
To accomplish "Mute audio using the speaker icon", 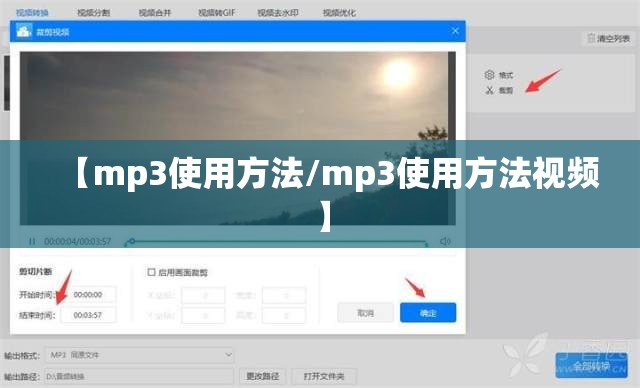I will coord(445,242).
